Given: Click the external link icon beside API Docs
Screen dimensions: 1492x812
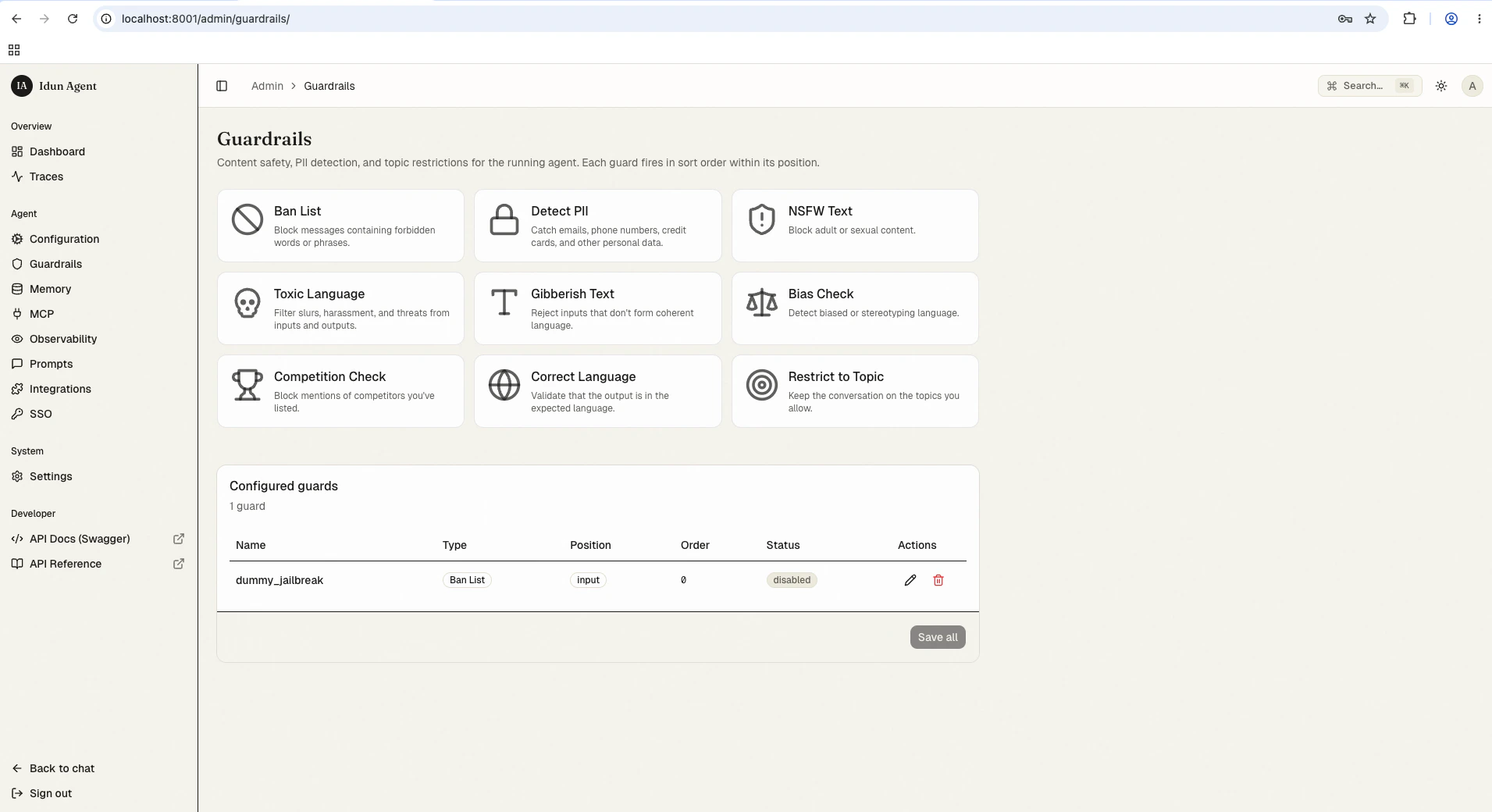Looking at the screenshot, I should [179, 539].
